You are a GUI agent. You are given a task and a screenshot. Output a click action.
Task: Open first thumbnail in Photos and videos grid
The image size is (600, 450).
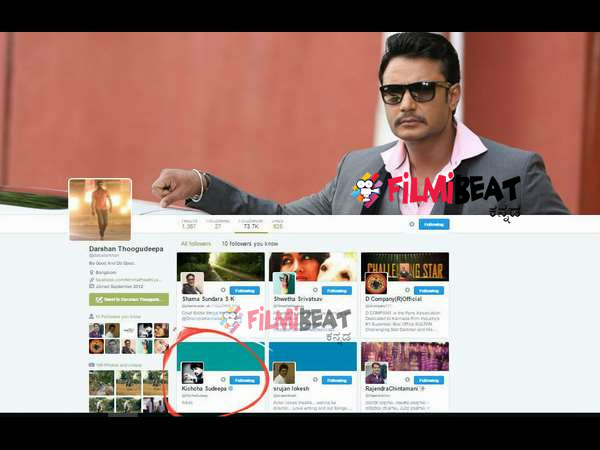pyautogui.click(x=101, y=383)
